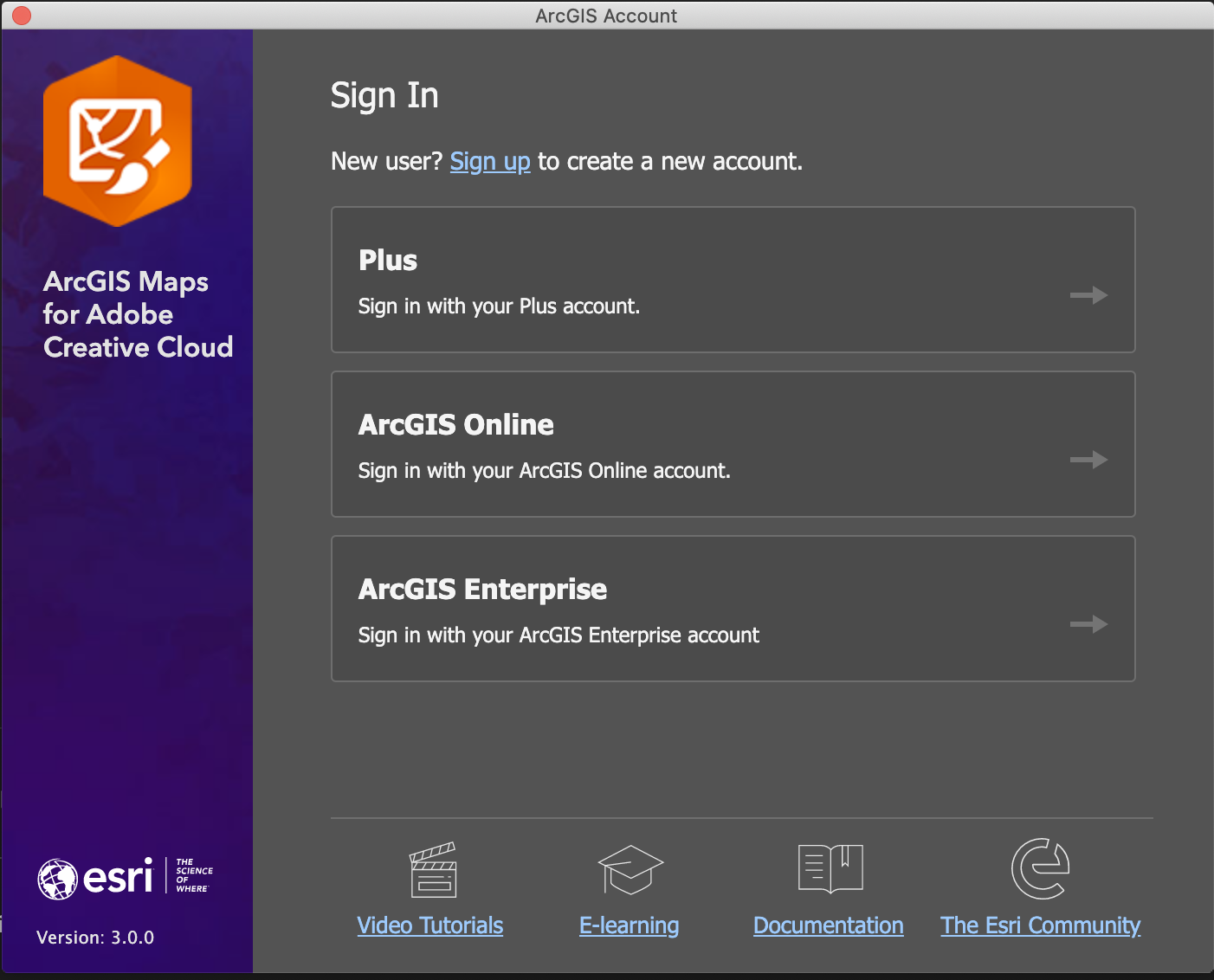Click the E-learning graduation cap icon

pyautogui.click(x=630, y=869)
